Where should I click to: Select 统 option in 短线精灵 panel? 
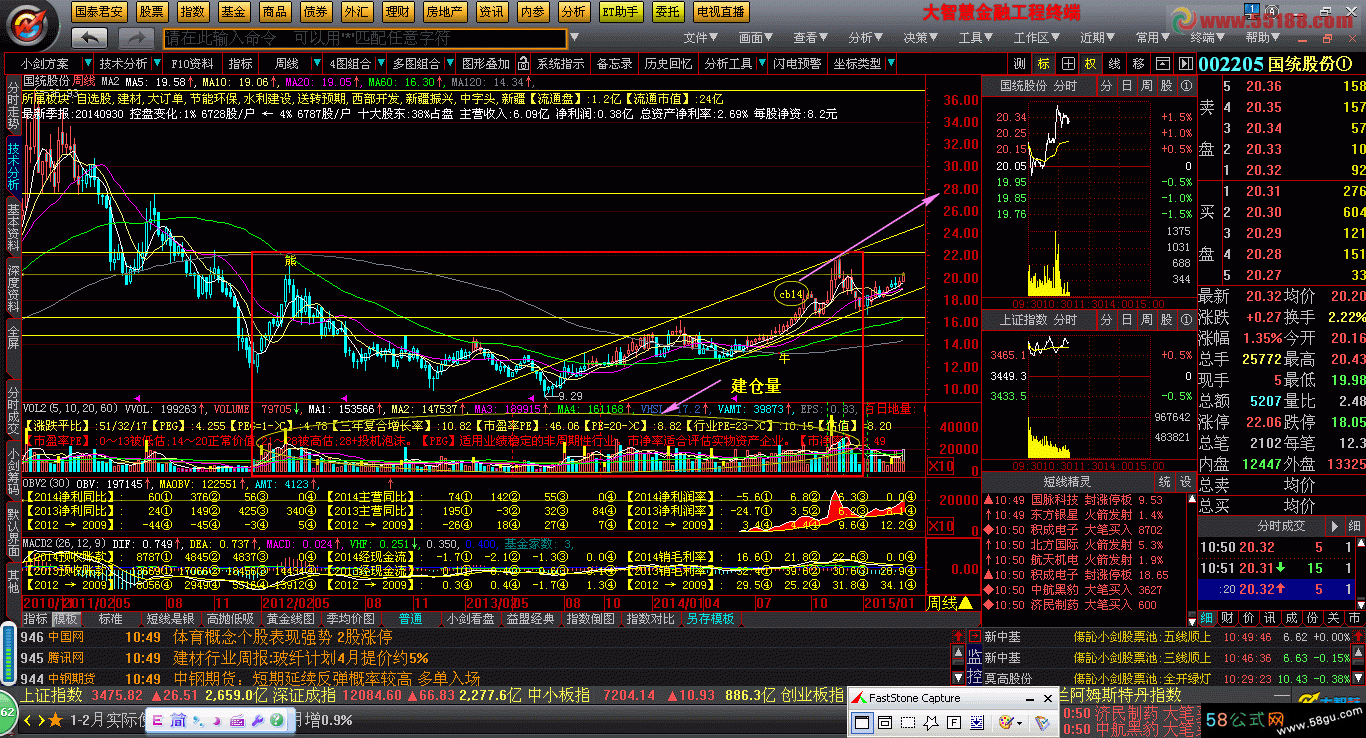pyautogui.click(x=1165, y=482)
